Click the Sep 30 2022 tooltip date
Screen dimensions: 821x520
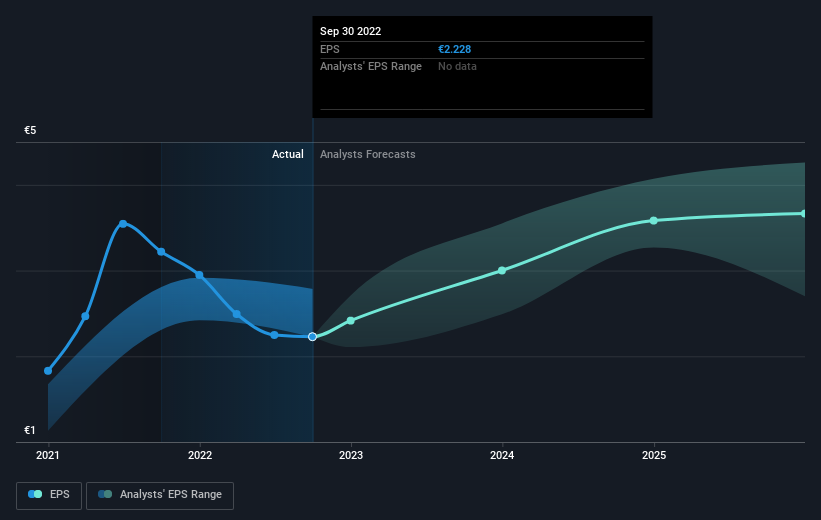coord(350,31)
